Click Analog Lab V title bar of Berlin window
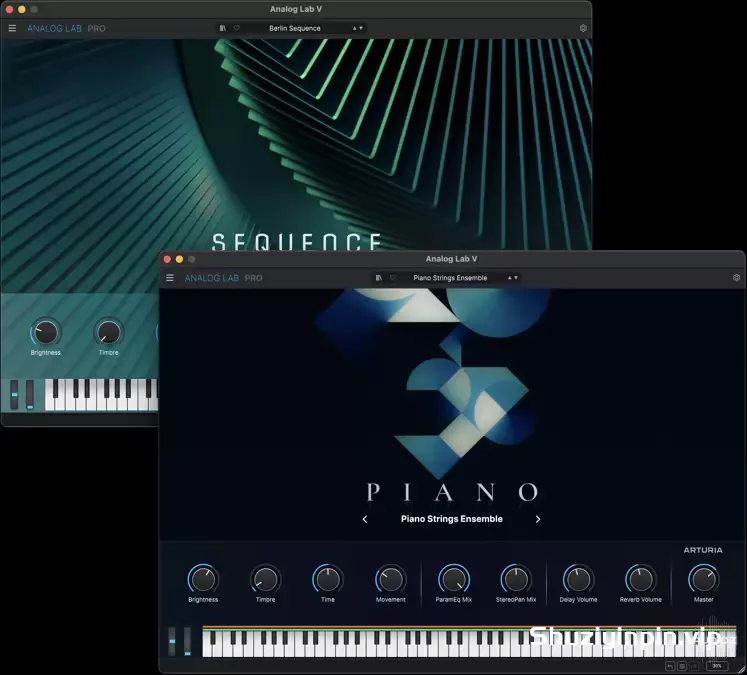The height and width of the screenshot is (675, 747). [296, 9]
